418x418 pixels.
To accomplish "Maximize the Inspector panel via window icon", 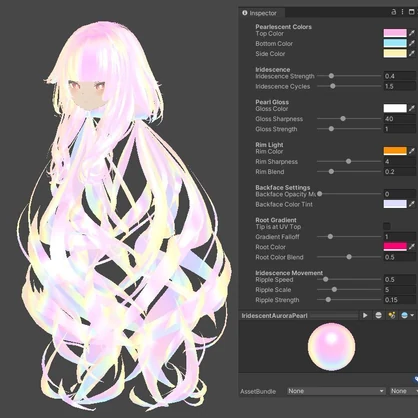I will [x=412, y=12].
